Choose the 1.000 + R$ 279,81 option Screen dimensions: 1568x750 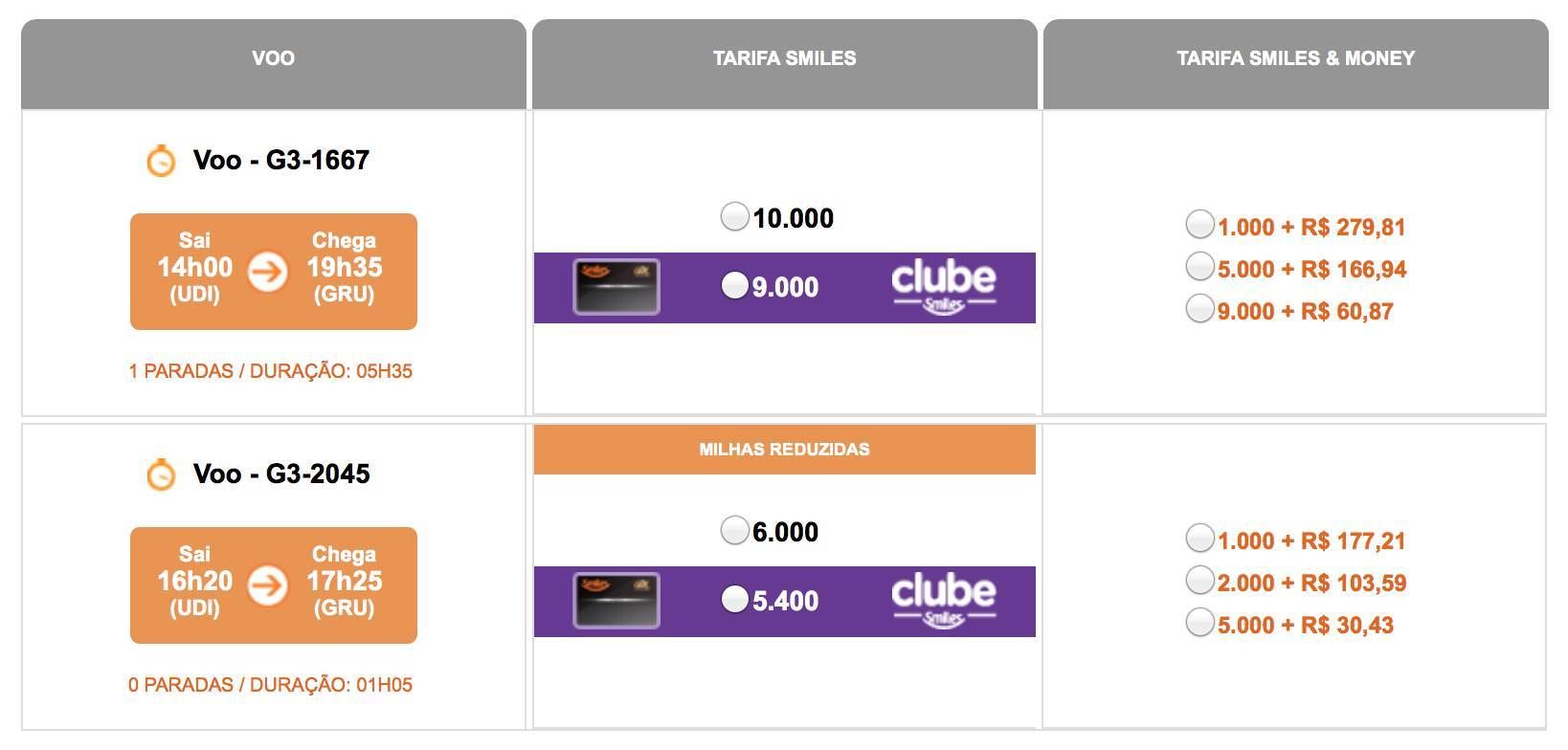pyautogui.click(x=1199, y=224)
